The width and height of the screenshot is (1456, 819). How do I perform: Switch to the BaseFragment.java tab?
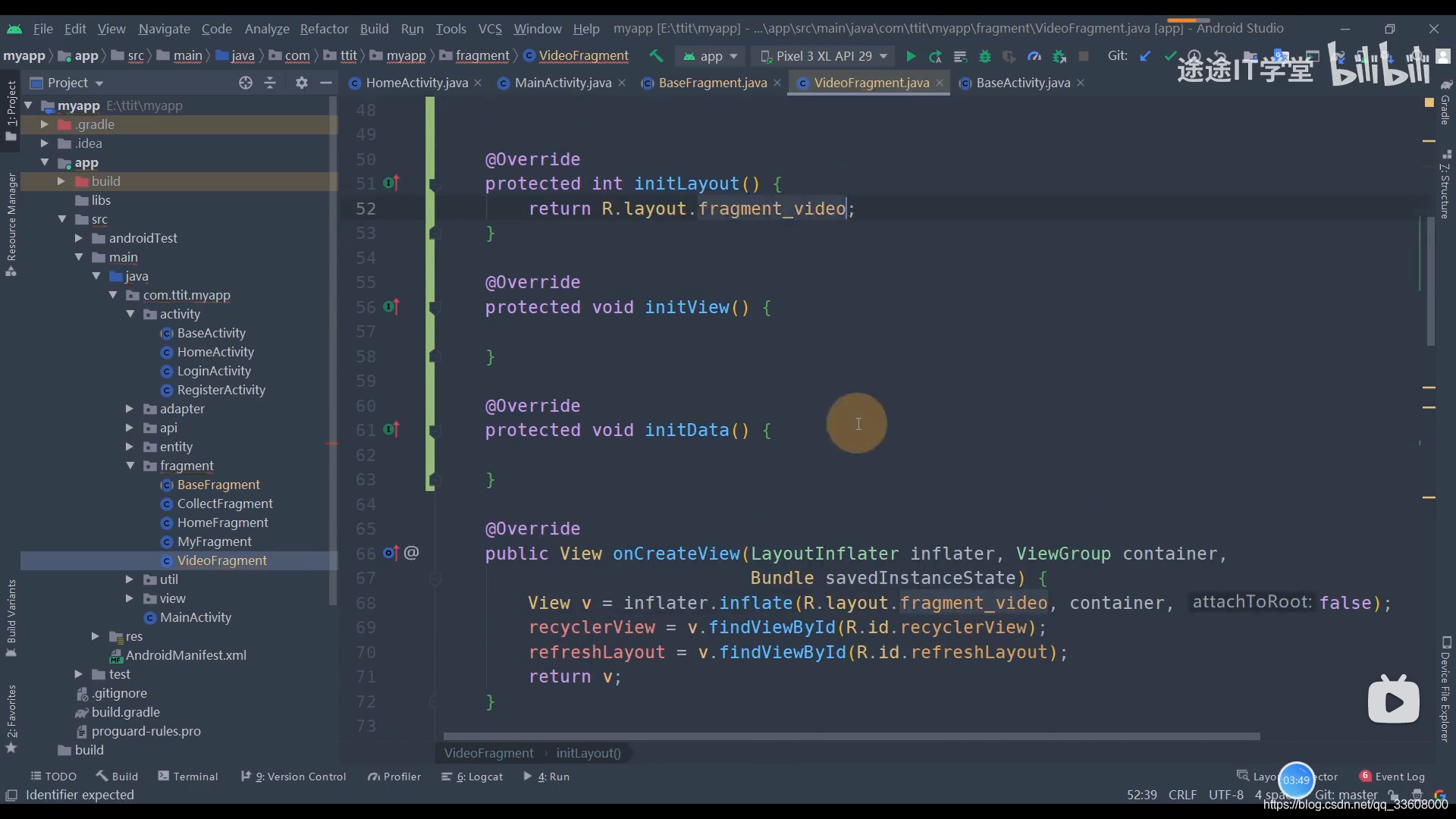pos(712,83)
